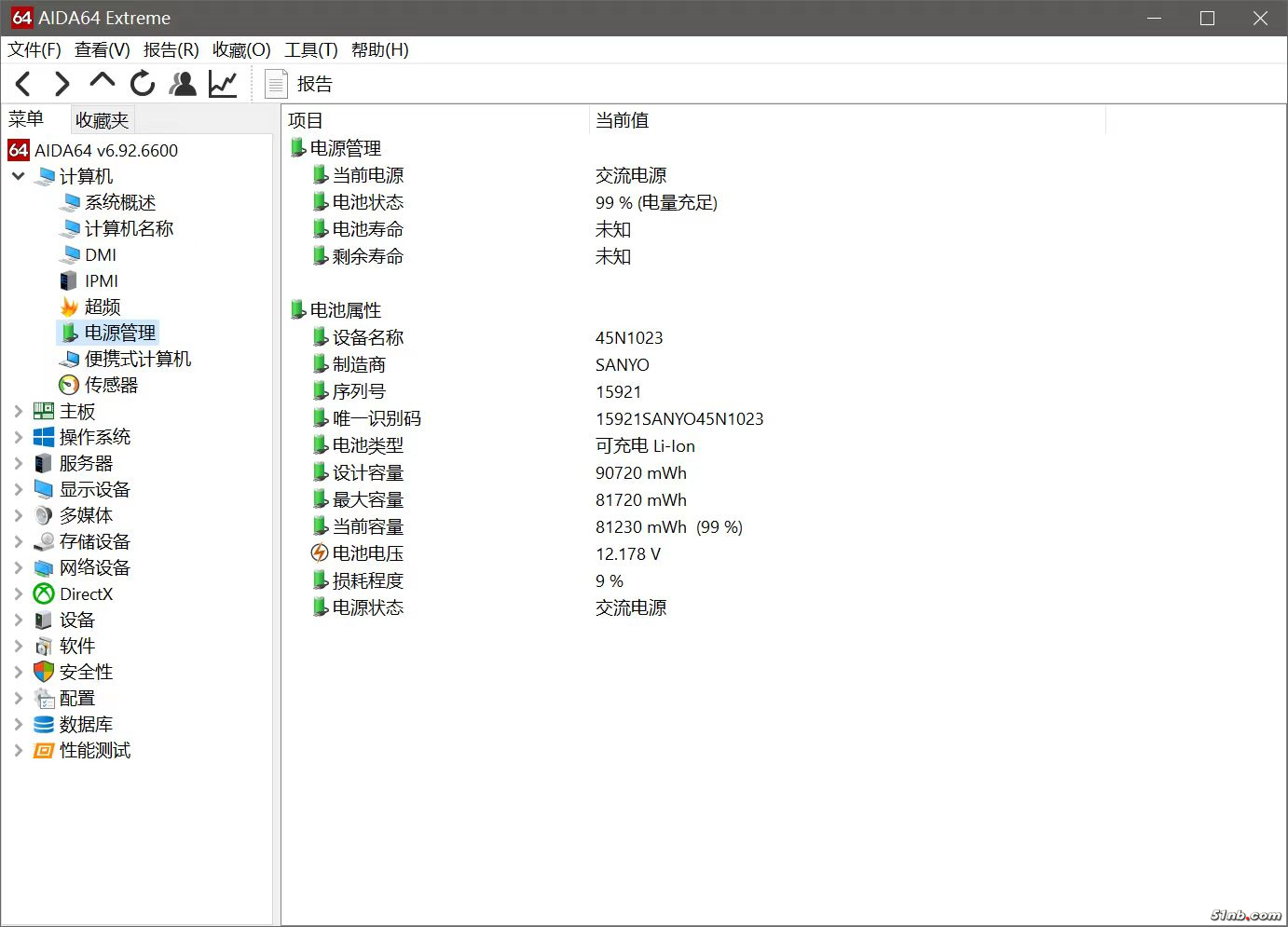Select the 传感器 sensor item
The width and height of the screenshot is (1288, 927).
click(110, 385)
